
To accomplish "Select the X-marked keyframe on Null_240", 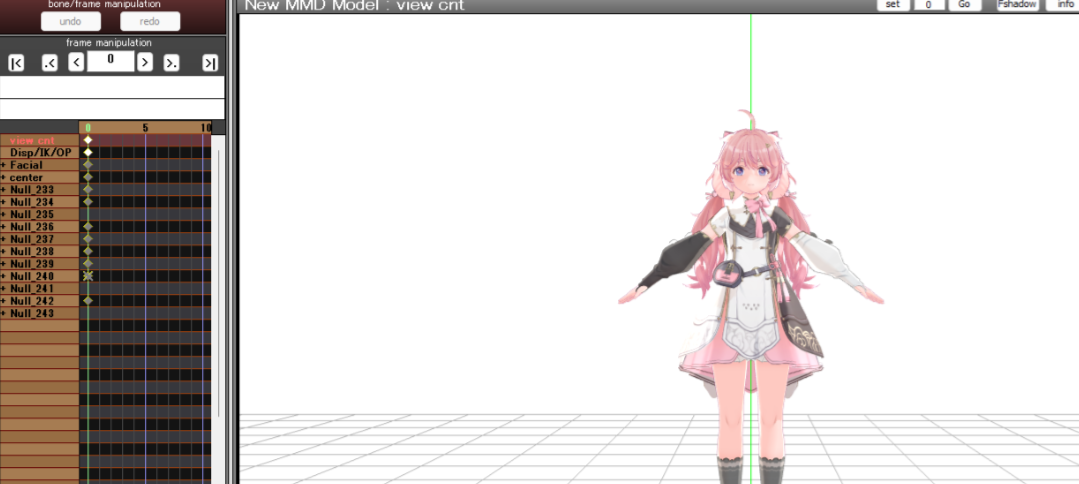I will pos(88,276).
